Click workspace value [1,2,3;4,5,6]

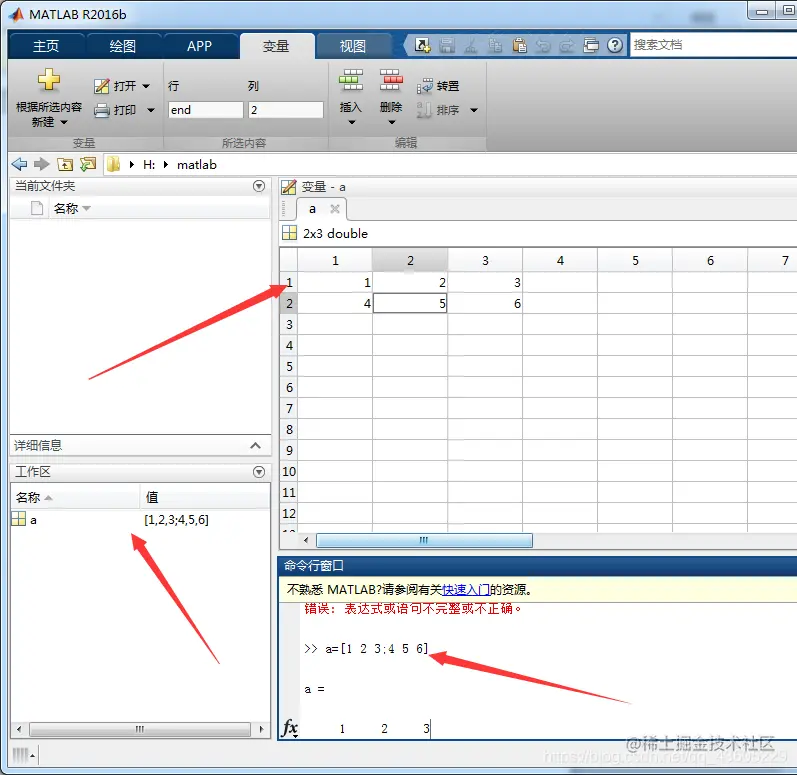click(176, 519)
